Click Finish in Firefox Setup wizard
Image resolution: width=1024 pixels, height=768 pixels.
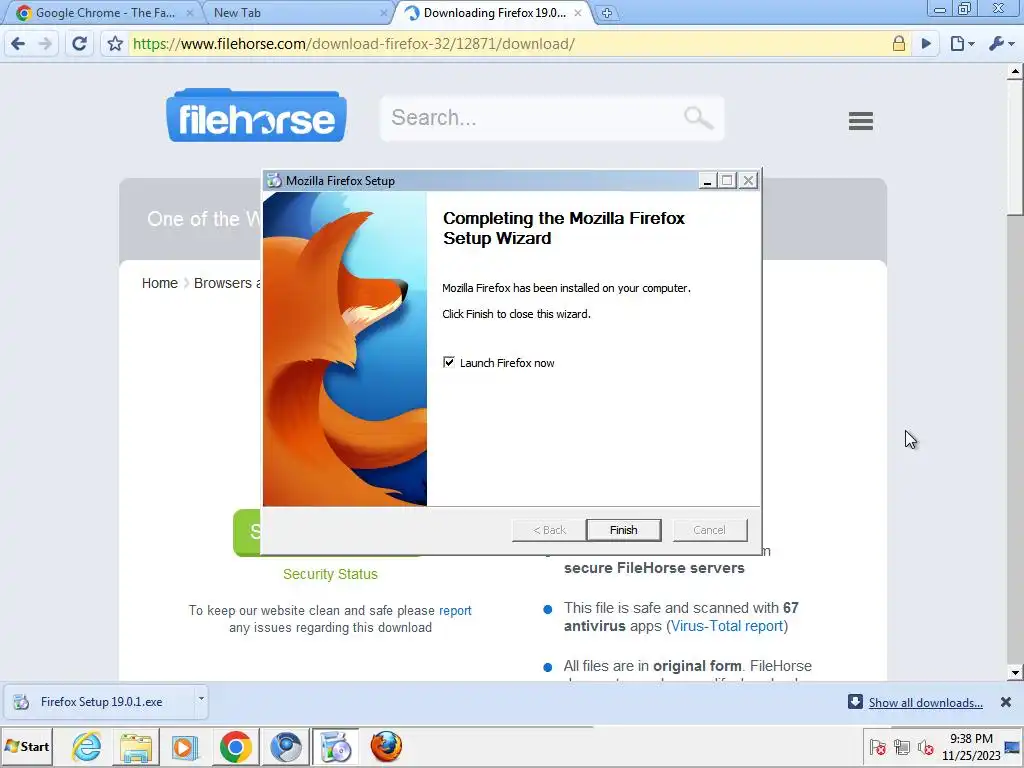(624, 530)
